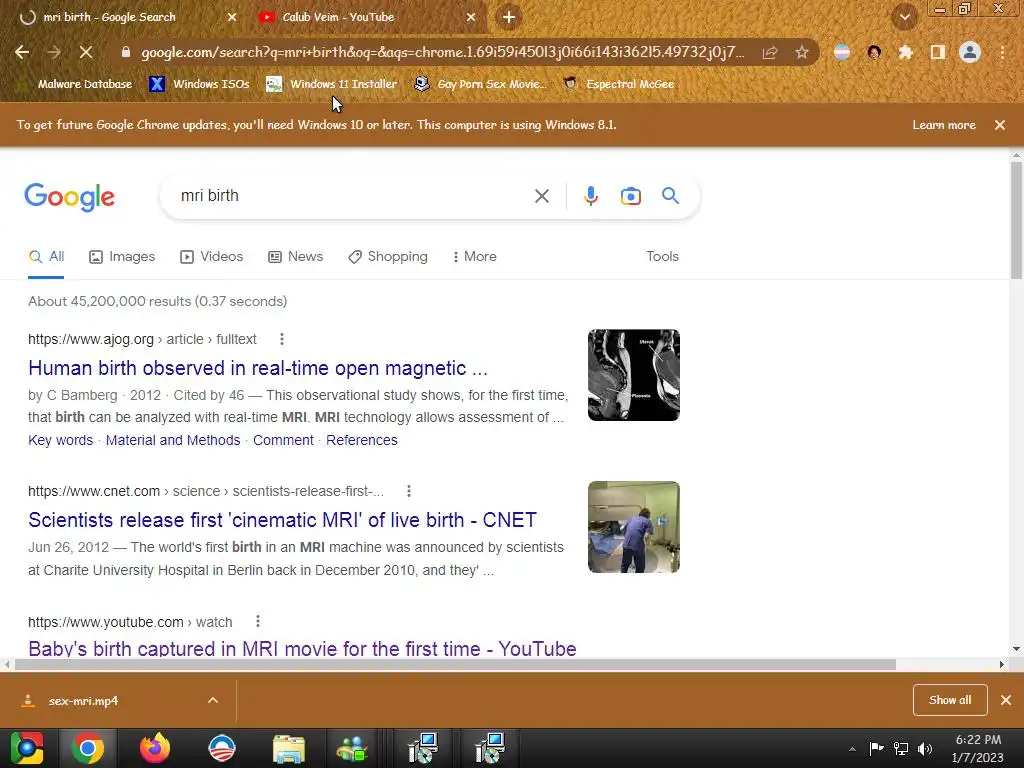Open Baby's birth captured in MRI YouTube link
Viewport: 1024px width, 768px height.
(x=302, y=648)
